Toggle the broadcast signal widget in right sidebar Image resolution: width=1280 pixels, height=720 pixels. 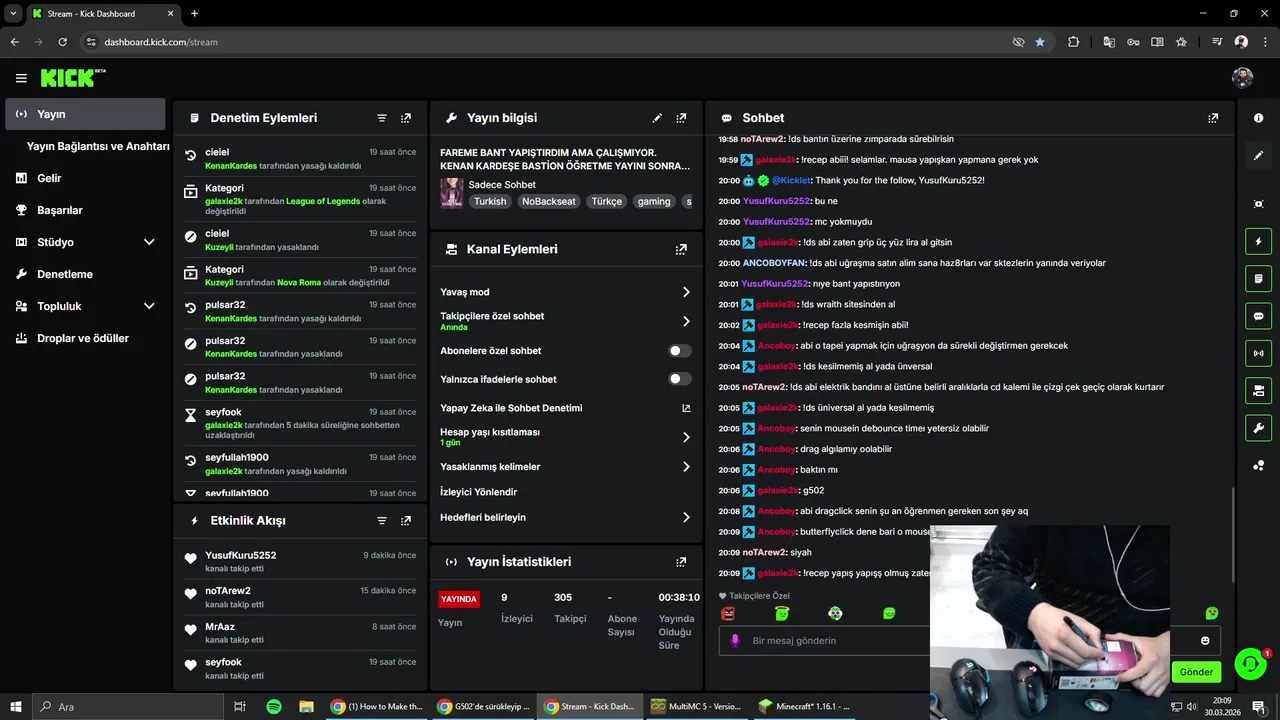pos(1258,353)
